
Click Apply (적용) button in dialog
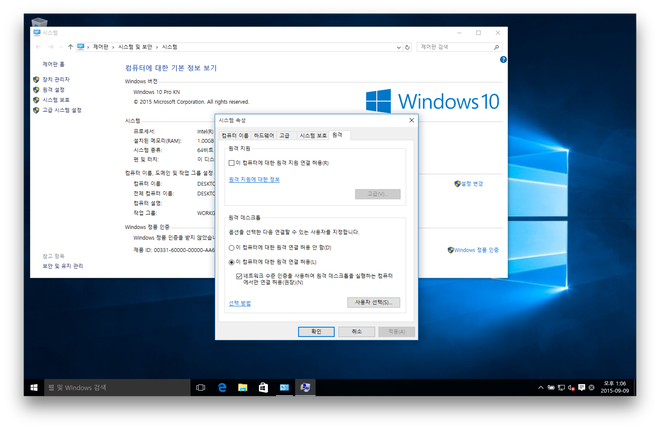tap(397, 332)
